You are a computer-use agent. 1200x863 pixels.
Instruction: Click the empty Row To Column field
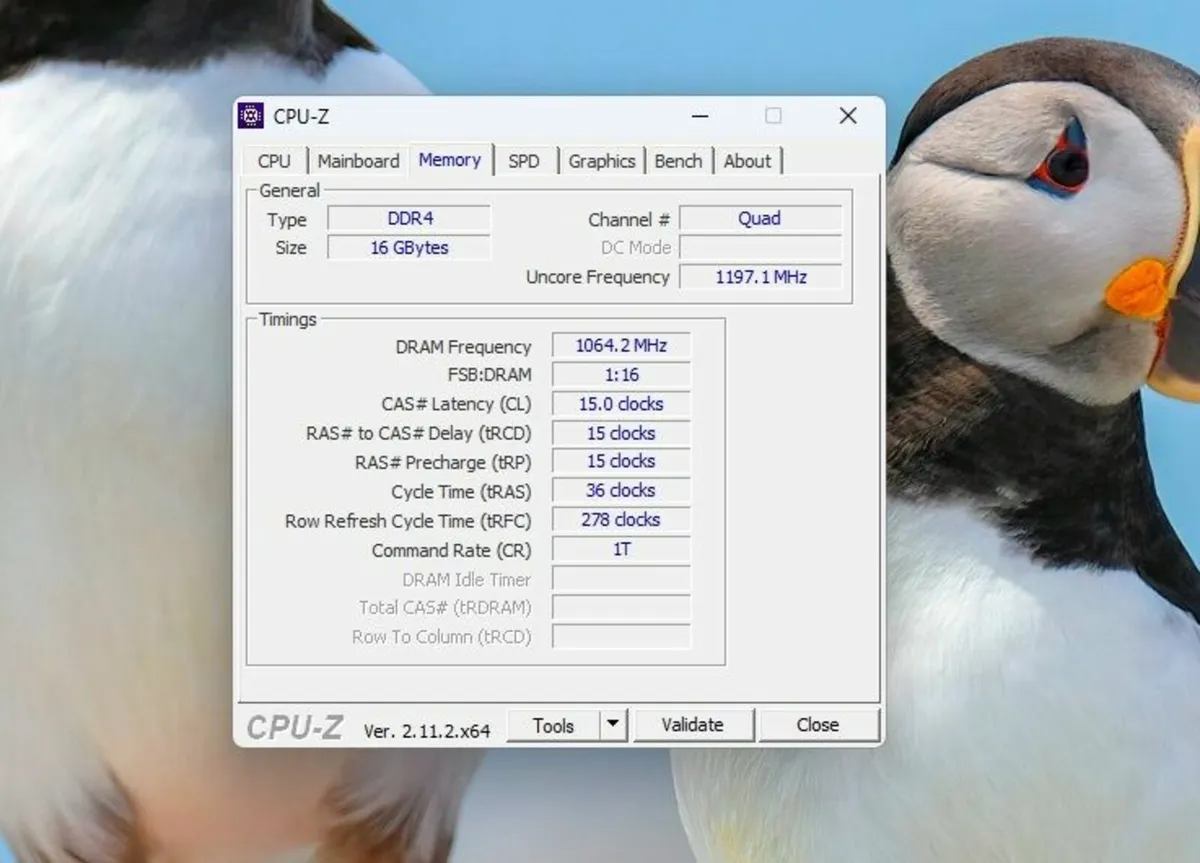pos(621,637)
